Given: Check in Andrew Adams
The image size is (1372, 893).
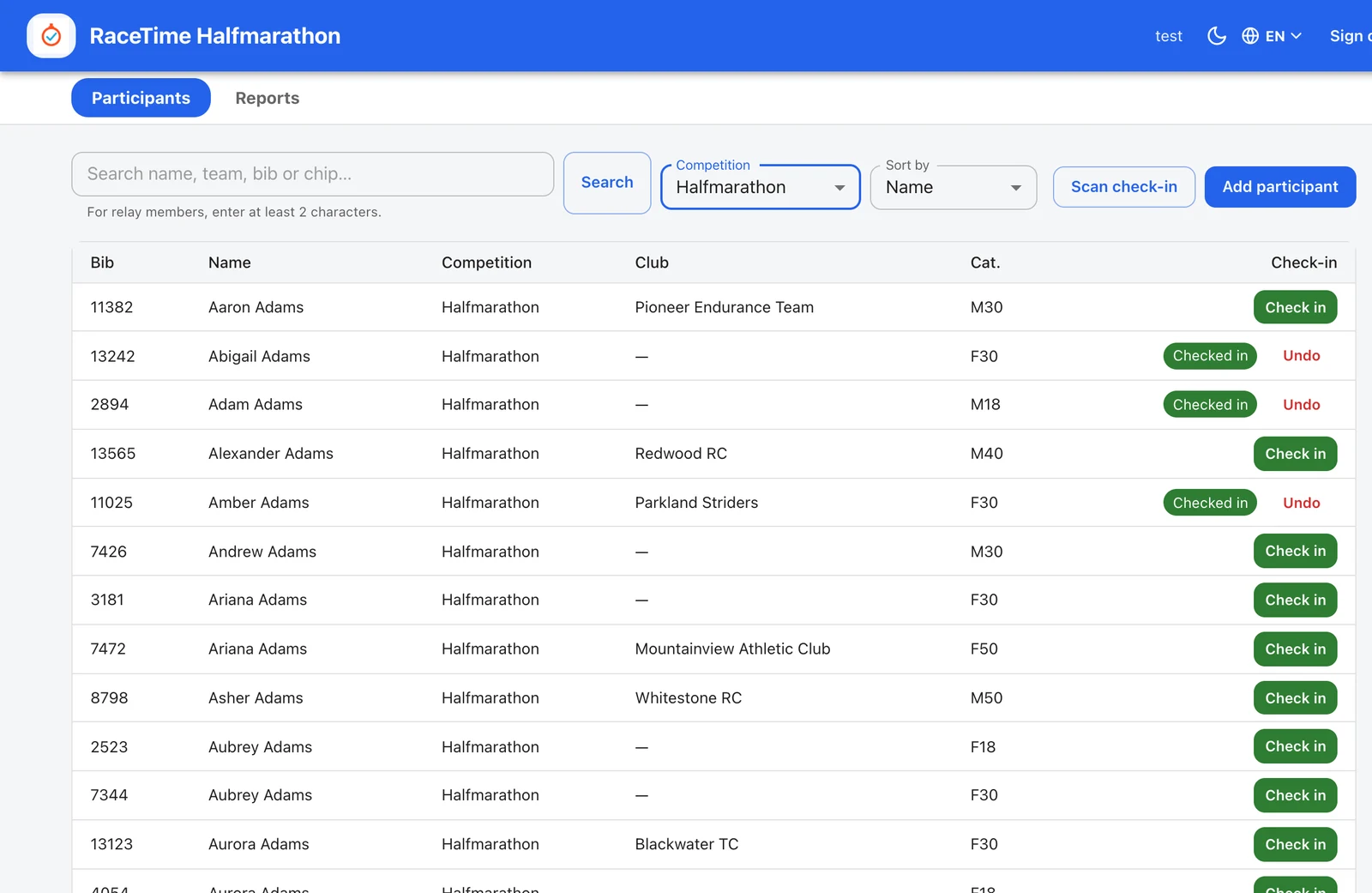Looking at the screenshot, I should (x=1295, y=551).
